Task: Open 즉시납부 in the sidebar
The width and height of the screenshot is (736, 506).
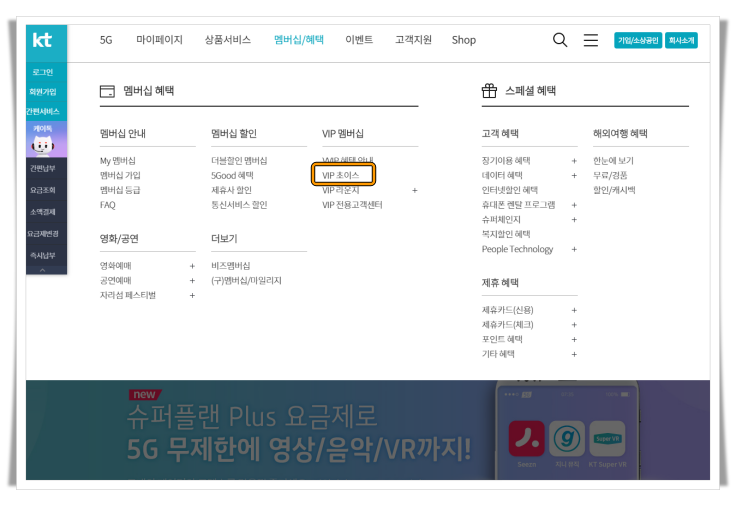Action: pyautogui.click(x=43, y=255)
